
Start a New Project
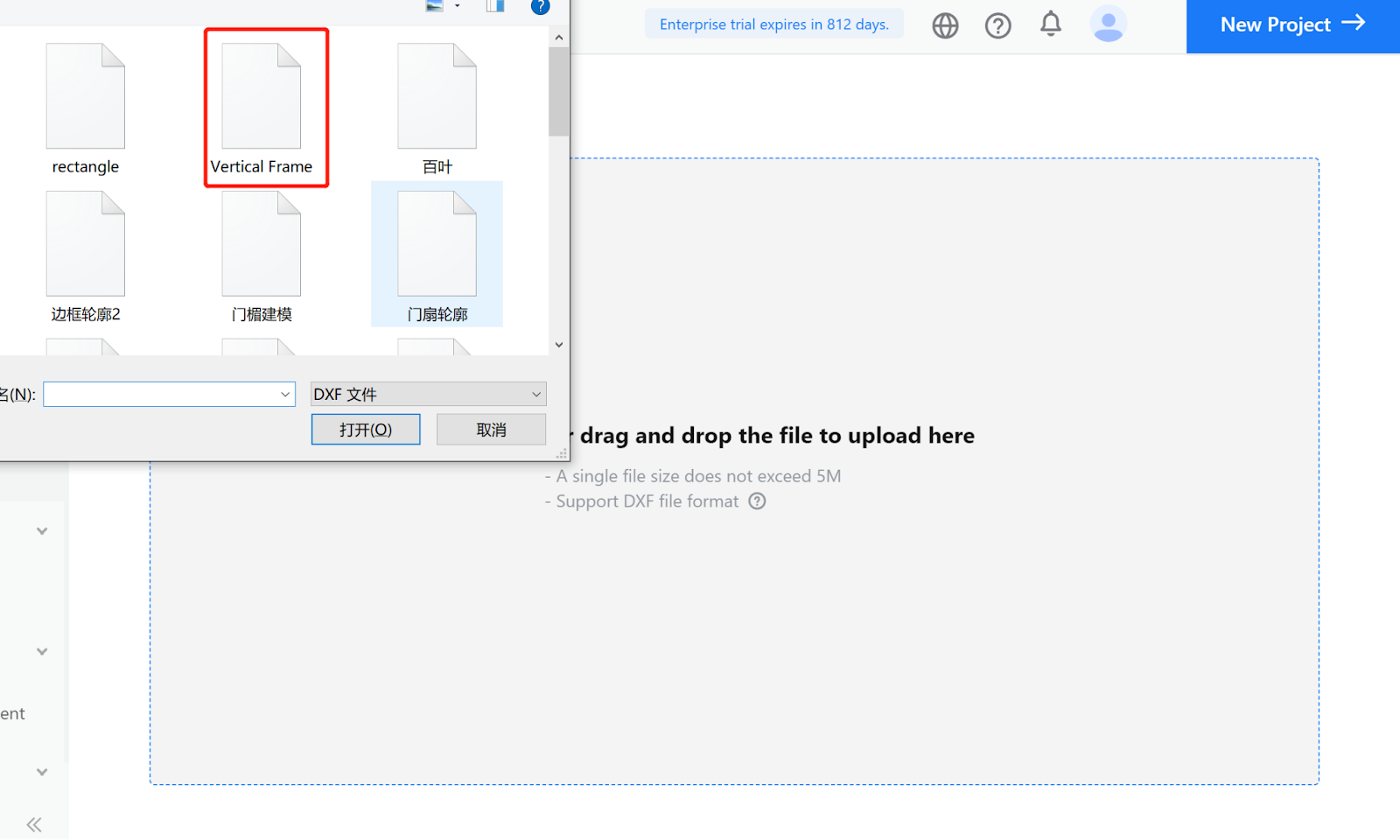(1292, 24)
